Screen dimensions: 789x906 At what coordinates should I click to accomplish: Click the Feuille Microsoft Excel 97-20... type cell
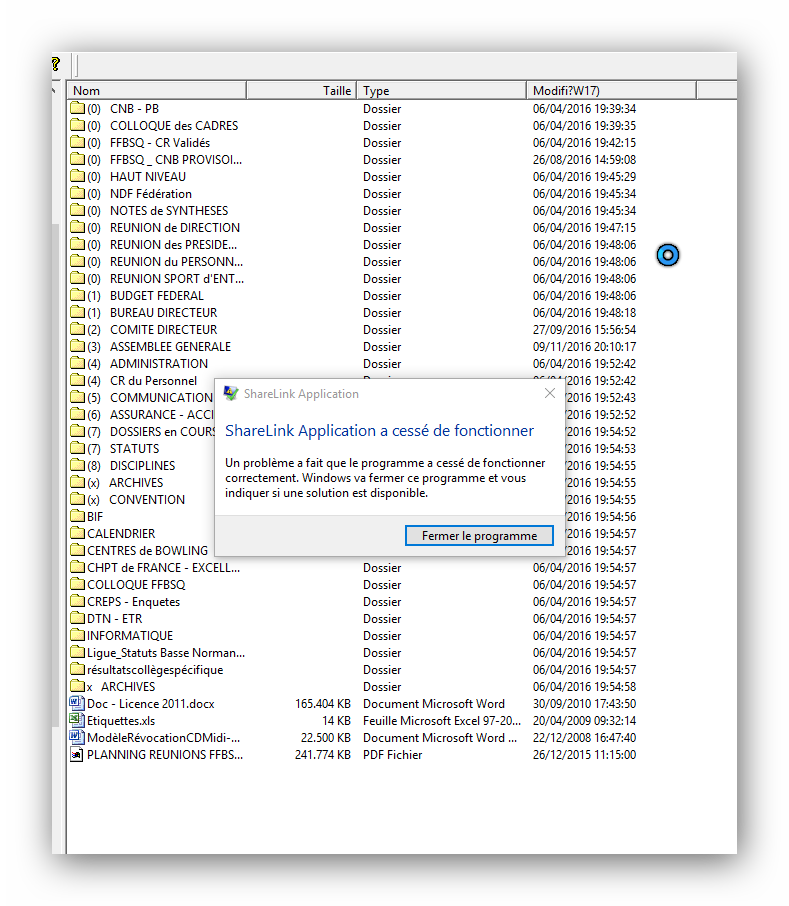(442, 721)
